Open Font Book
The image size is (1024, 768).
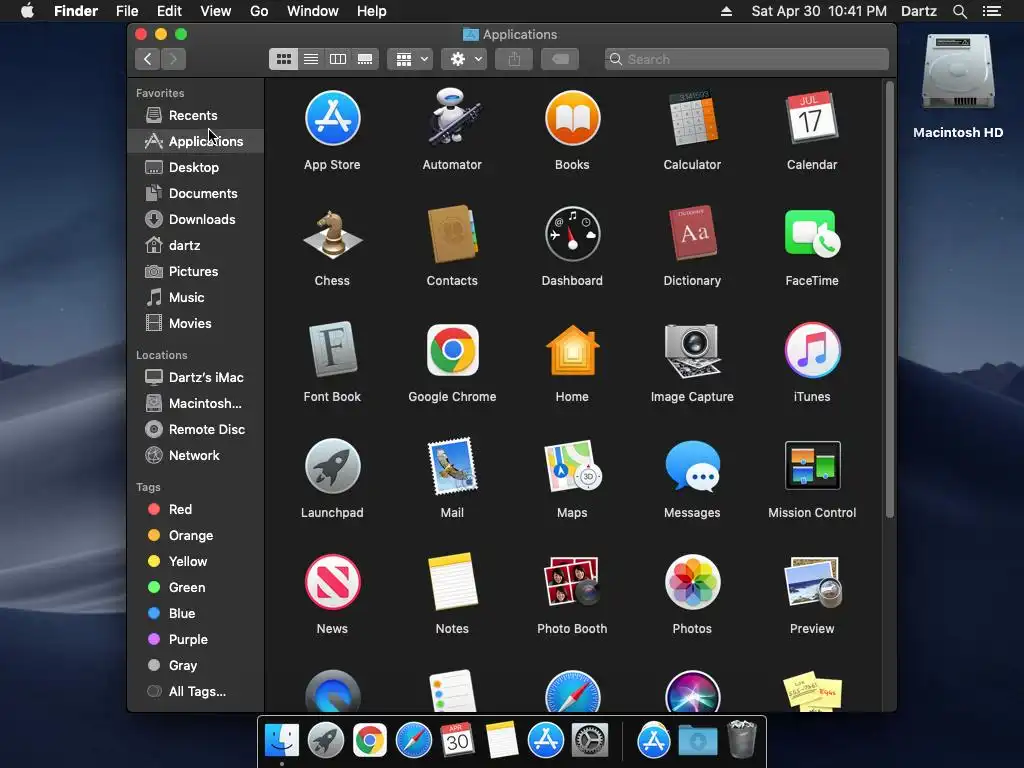pyautogui.click(x=332, y=349)
